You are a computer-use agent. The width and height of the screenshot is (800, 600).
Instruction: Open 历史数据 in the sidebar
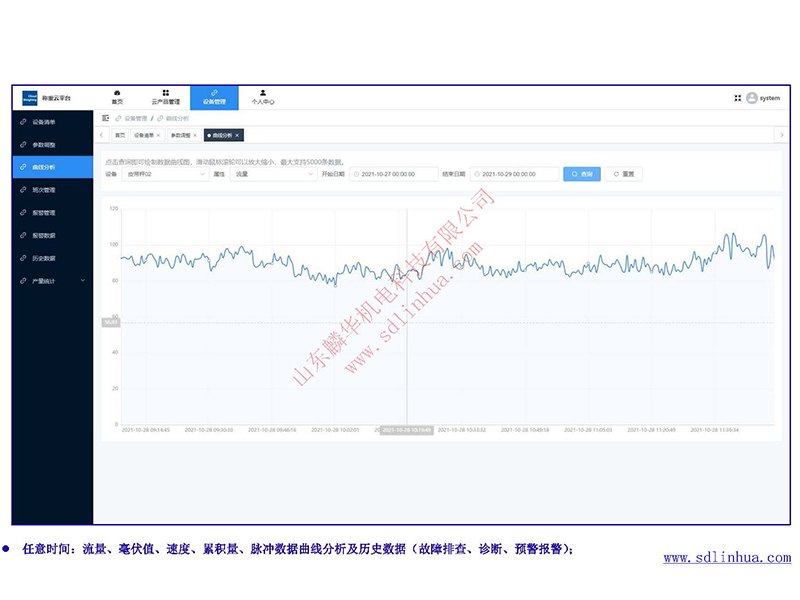pyautogui.click(x=53, y=258)
